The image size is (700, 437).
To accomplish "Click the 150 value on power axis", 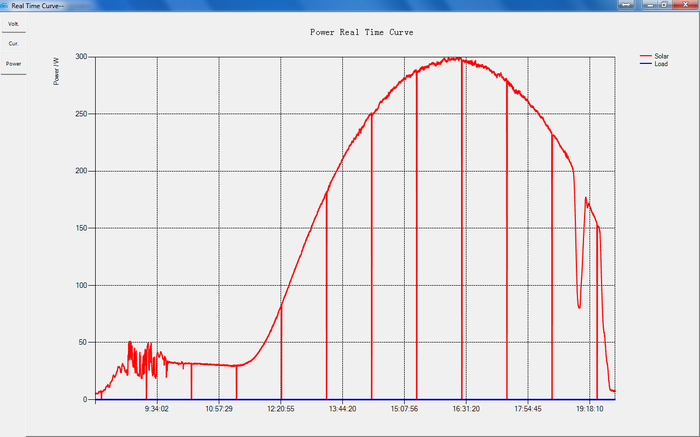I will pyautogui.click(x=82, y=228).
